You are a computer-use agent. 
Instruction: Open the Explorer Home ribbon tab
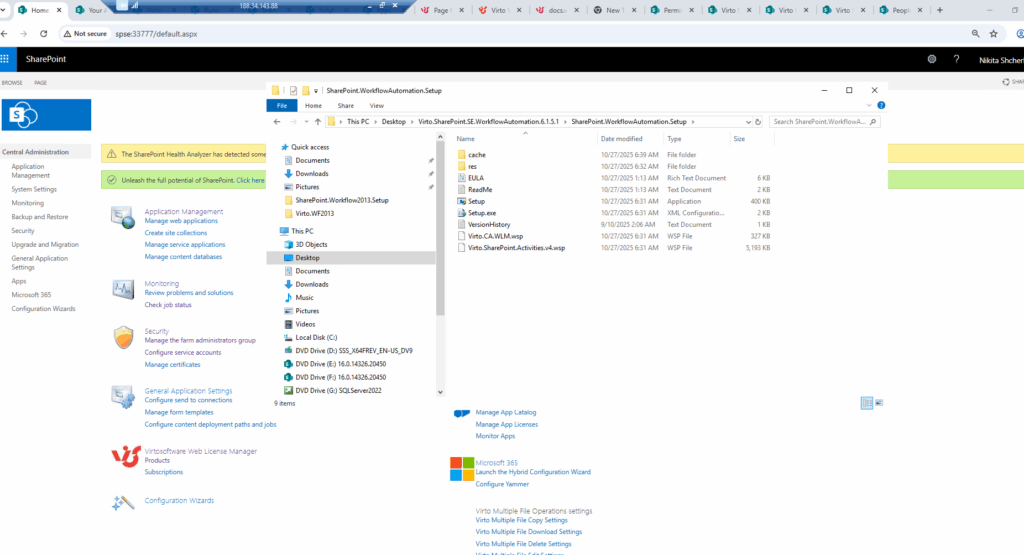313,106
